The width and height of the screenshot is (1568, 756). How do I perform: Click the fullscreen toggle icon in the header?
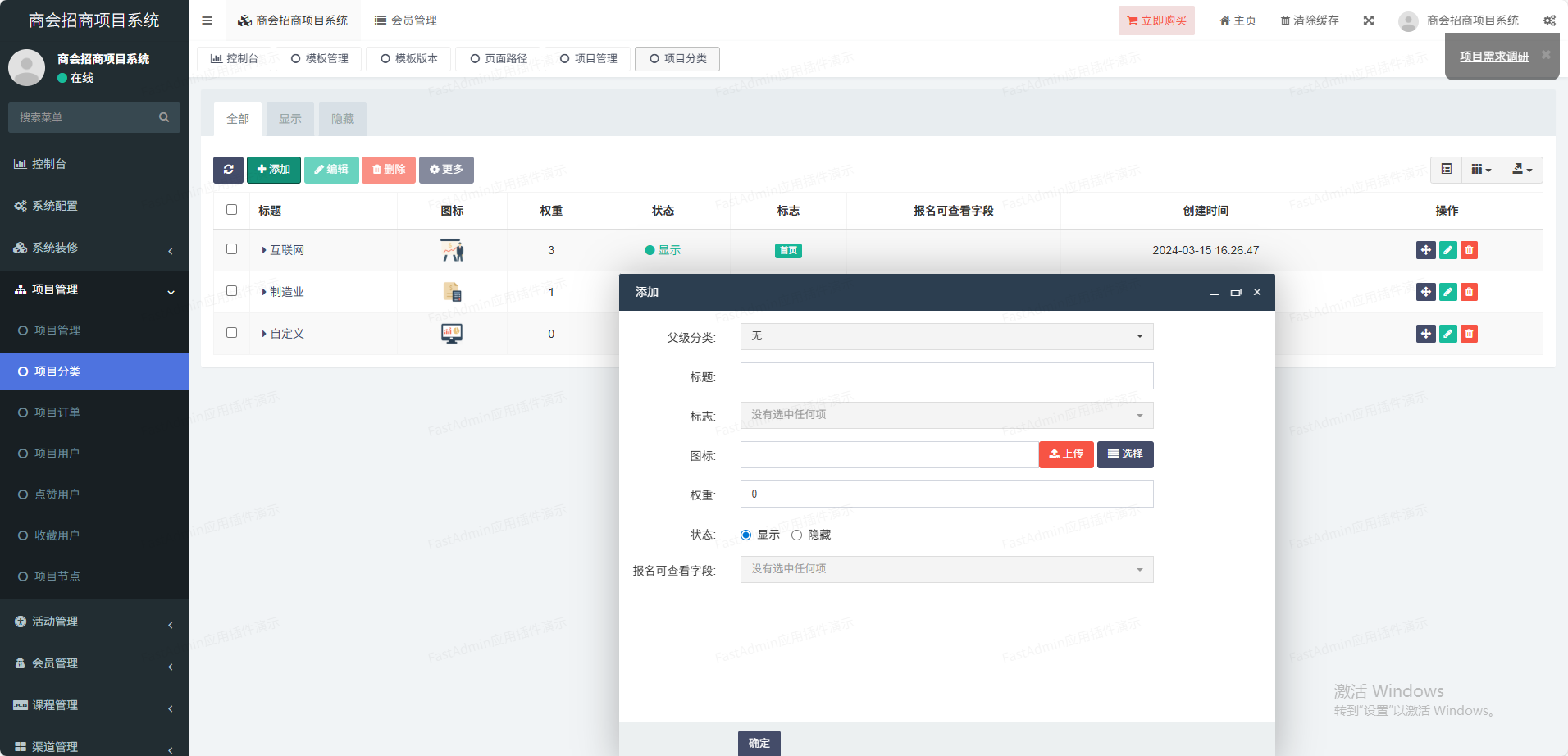1369,20
